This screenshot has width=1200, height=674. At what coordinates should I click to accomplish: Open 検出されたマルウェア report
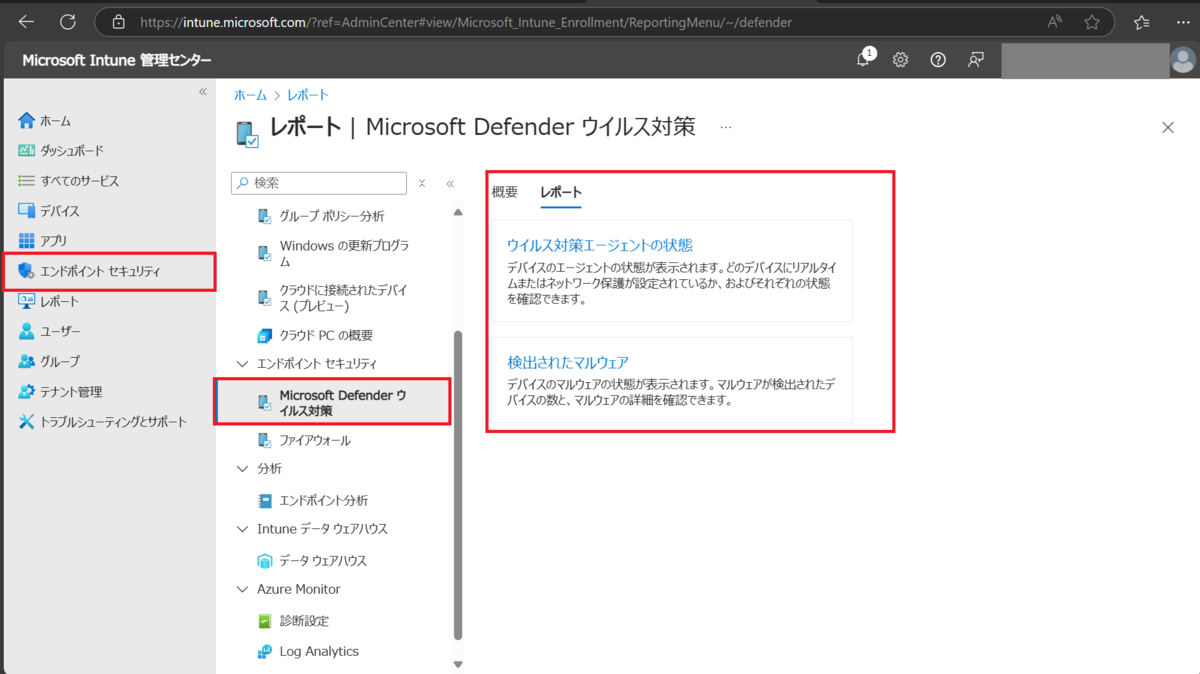(568, 362)
